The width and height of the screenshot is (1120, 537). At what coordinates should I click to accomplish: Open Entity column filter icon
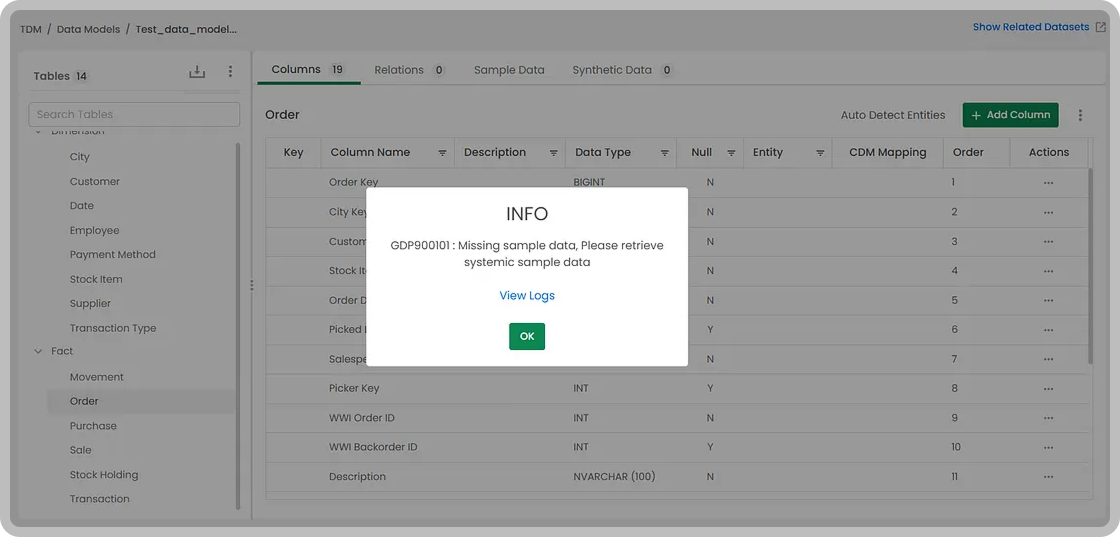pyautogui.click(x=821, y=153)
